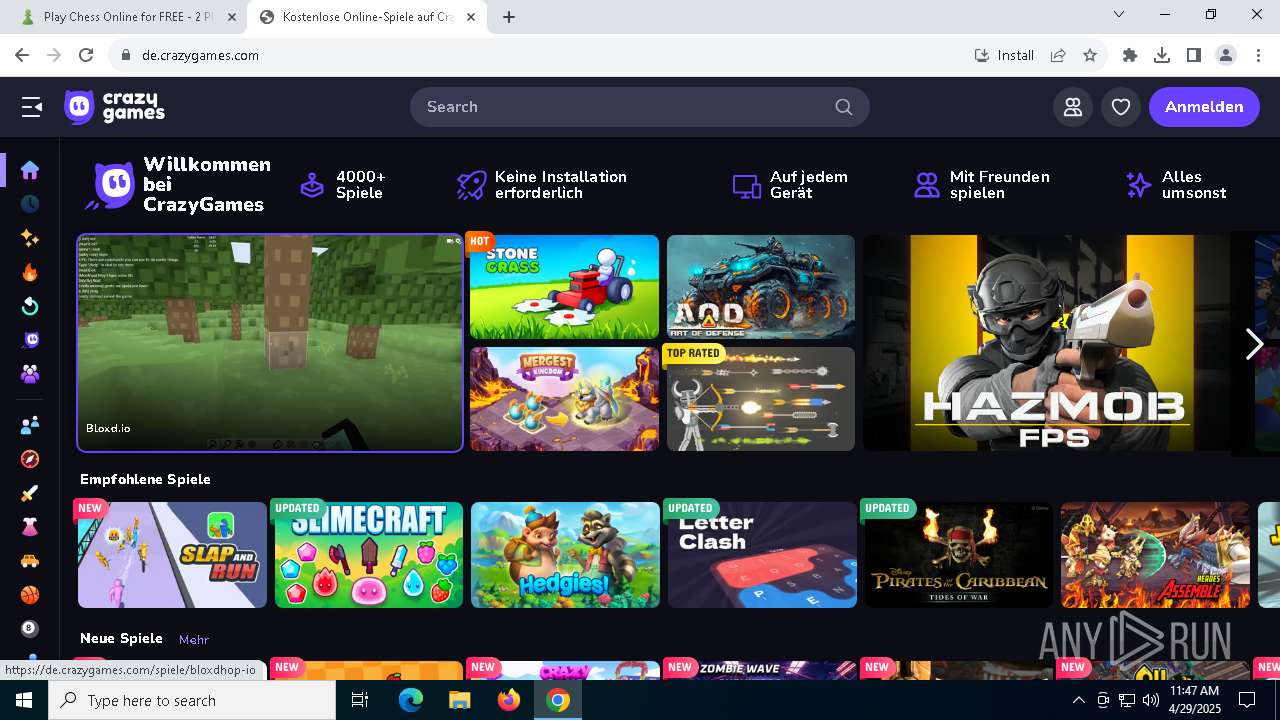The width and height of the screenshot is (1280, 720).
Task: Open the sword action sidebar icon
Action: click(x=30, y=493)
